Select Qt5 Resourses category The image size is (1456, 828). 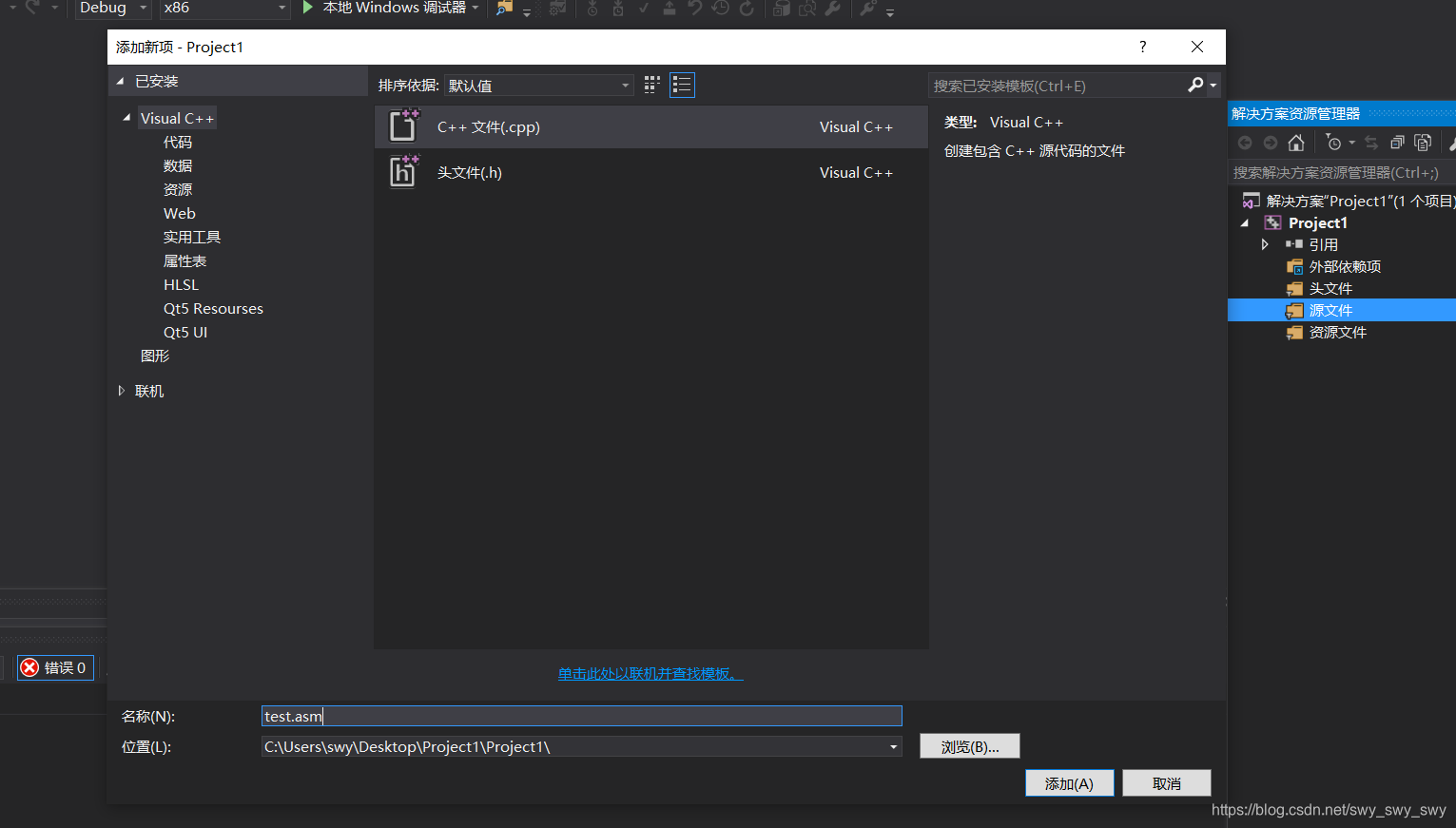[213, 308]
